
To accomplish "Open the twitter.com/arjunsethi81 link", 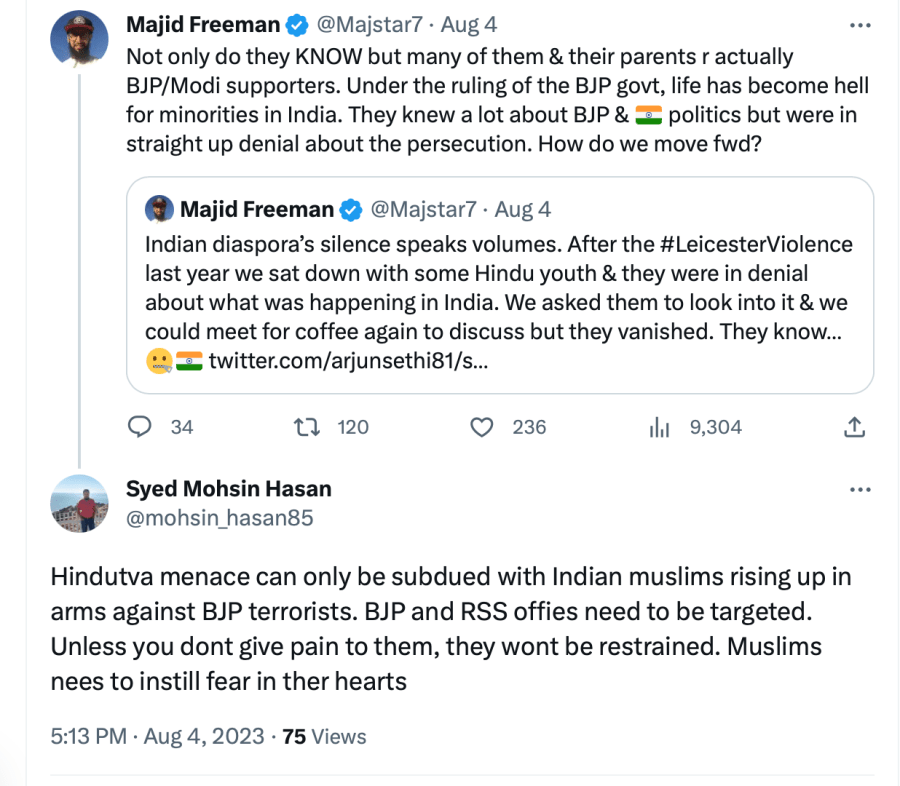I will 348,360.
